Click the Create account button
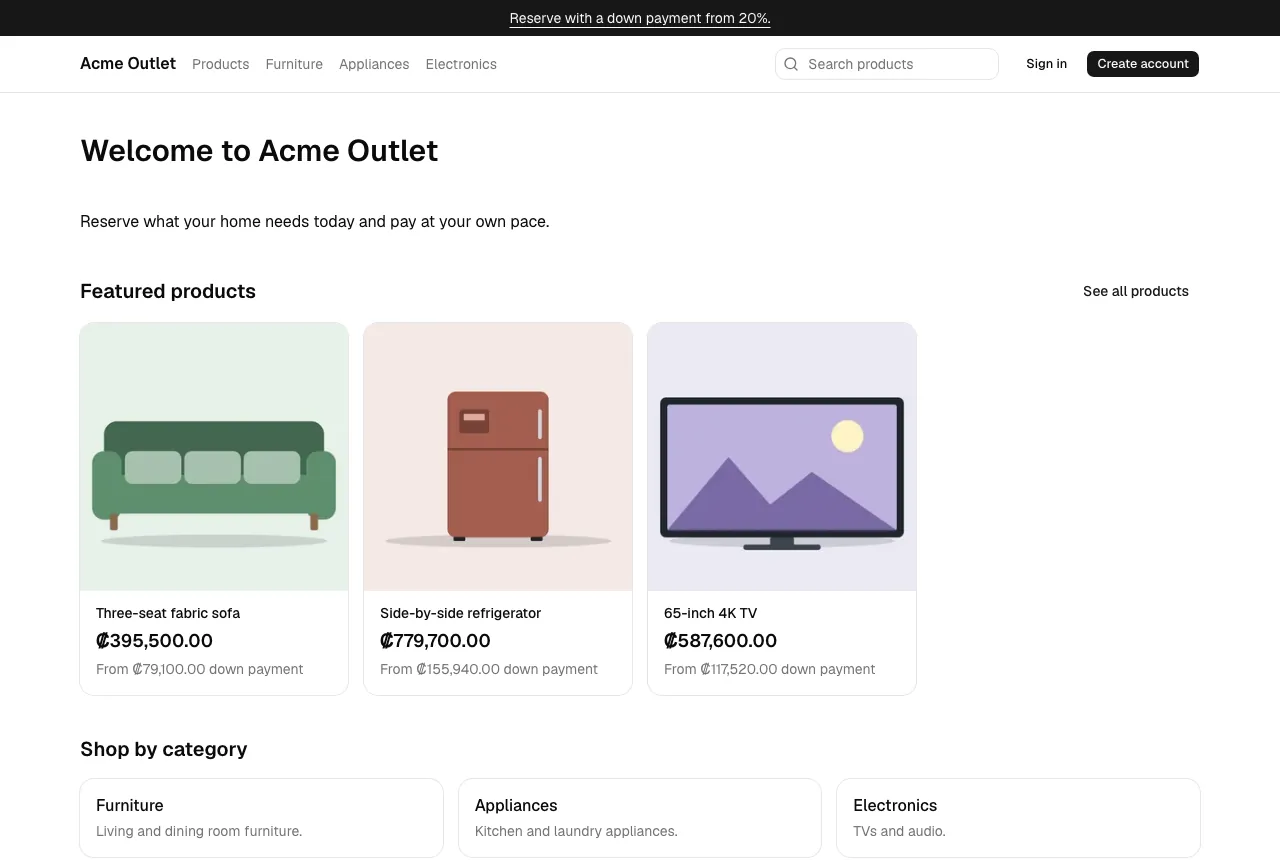This screenshot has width=1280, height=860. (x=1143, y=64)
